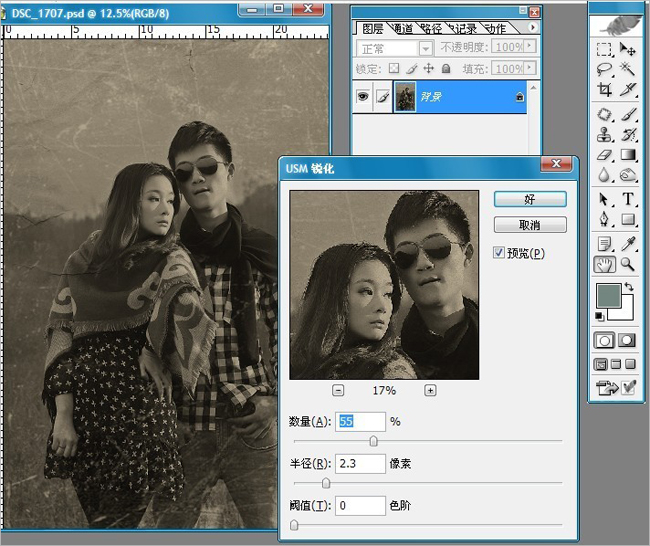Image resolution: width=650 pixels, height=546 pixels.
Task: Switch to the 通道 channels tab
Action: (401, 29)
